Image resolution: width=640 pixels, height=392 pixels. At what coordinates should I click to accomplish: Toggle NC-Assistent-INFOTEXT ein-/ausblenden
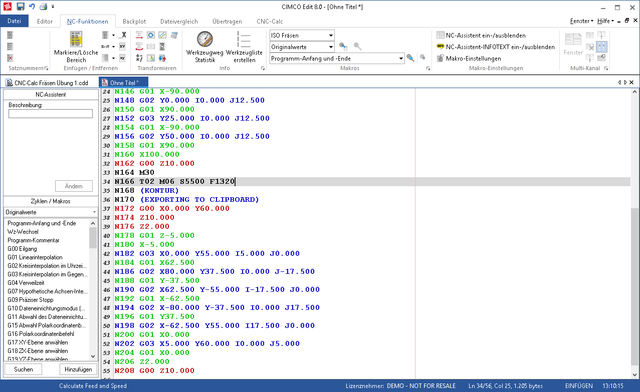[496, 47]
